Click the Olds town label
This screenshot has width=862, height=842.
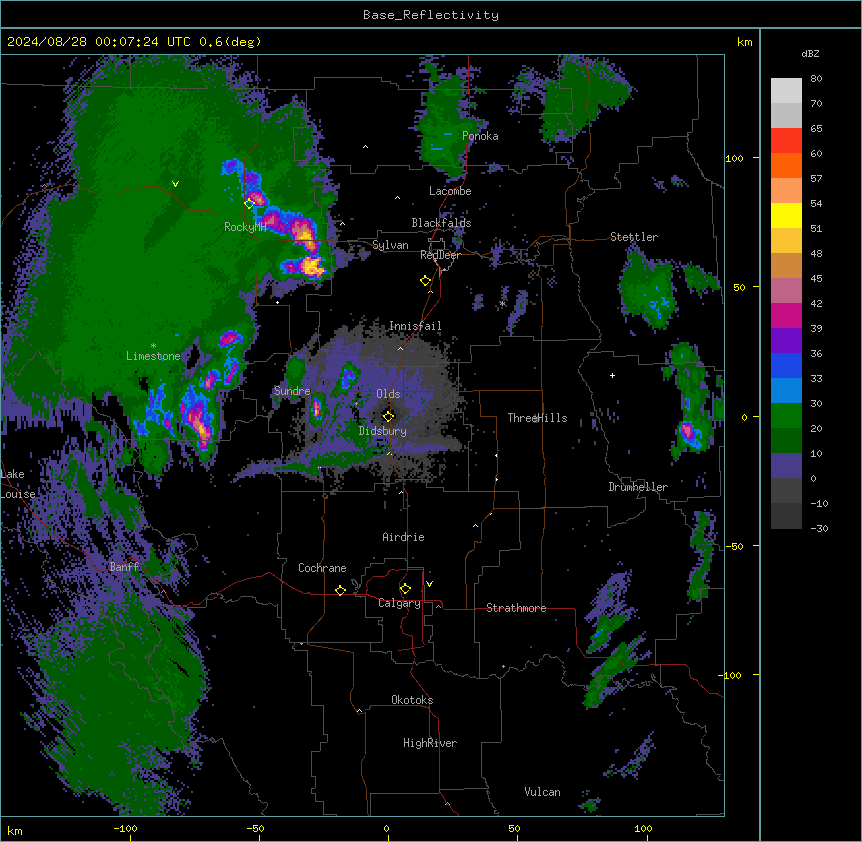[388, 394]
